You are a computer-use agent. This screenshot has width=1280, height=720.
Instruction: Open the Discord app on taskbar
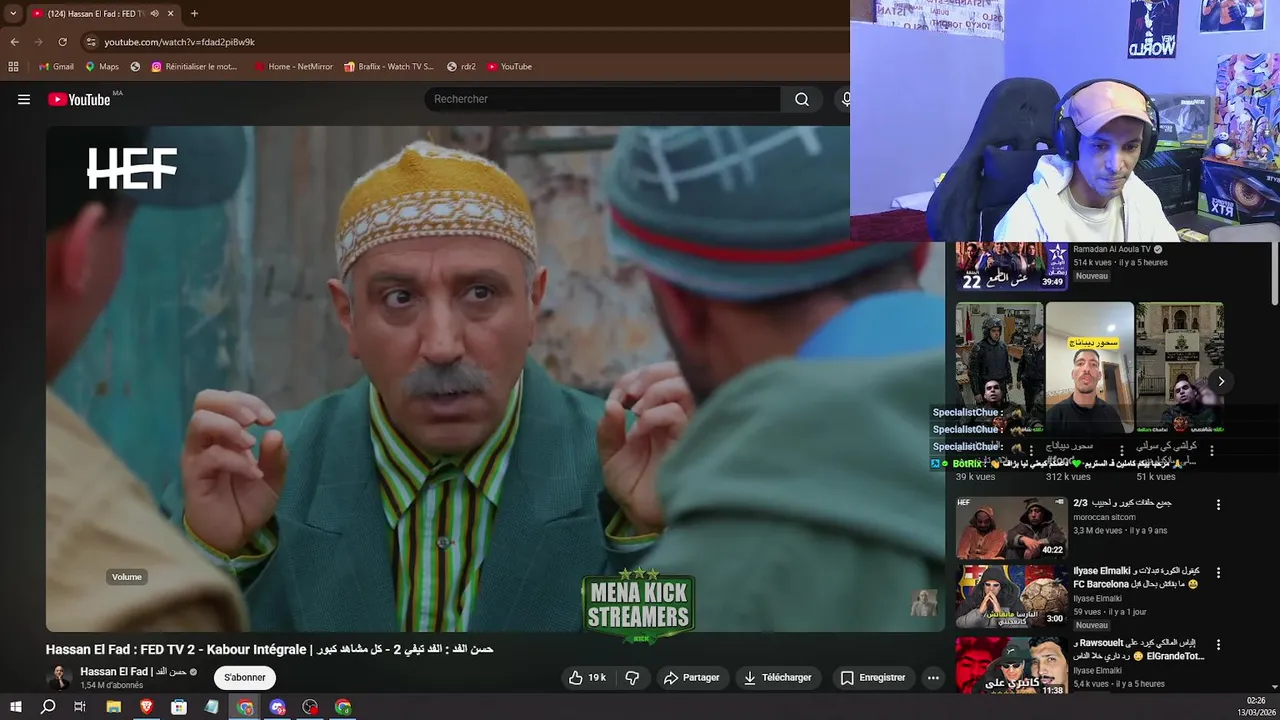click(277, 707)
